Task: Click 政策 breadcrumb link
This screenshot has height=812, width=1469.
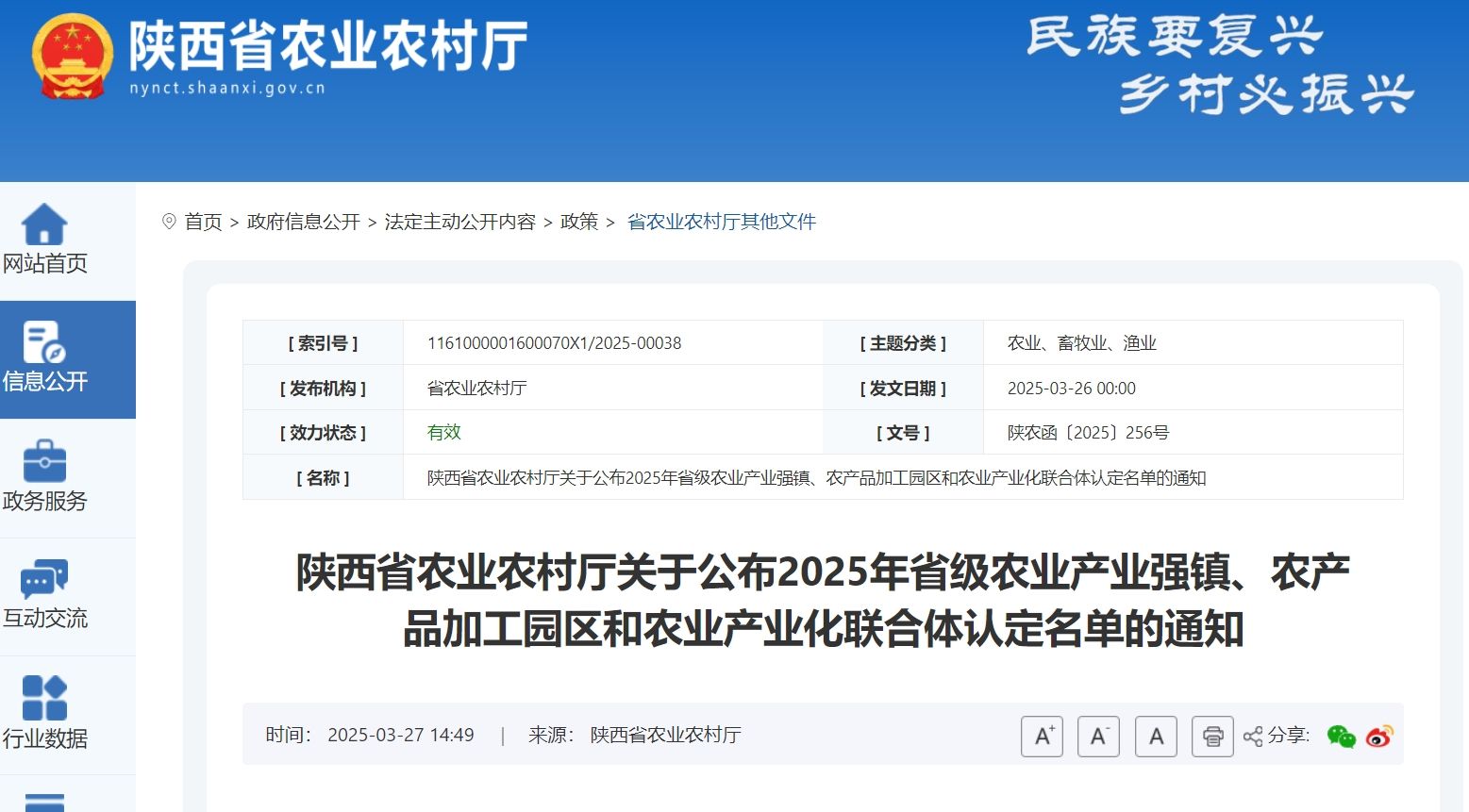Action: coord(579,222)
